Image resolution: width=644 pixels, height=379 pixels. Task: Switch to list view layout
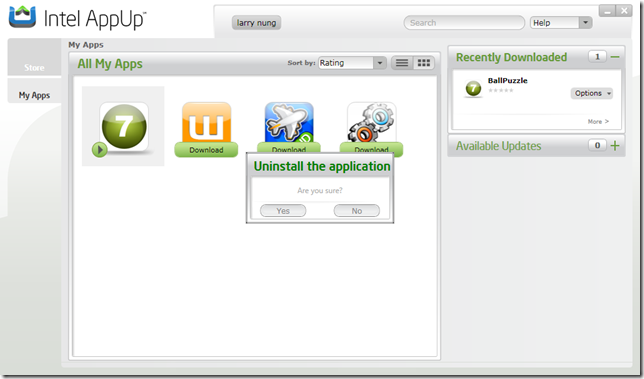tap(402, 63)
